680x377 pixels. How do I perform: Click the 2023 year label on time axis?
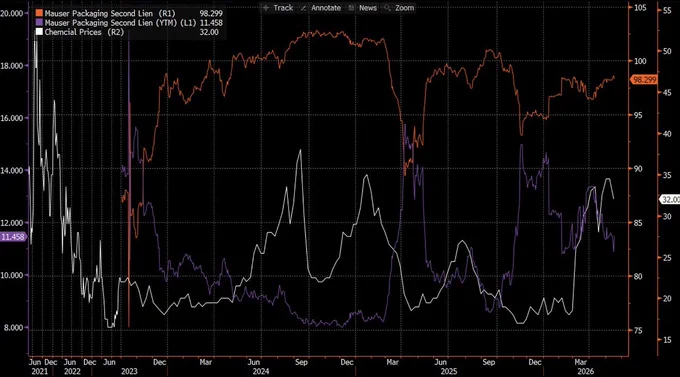tap(129, 371)
